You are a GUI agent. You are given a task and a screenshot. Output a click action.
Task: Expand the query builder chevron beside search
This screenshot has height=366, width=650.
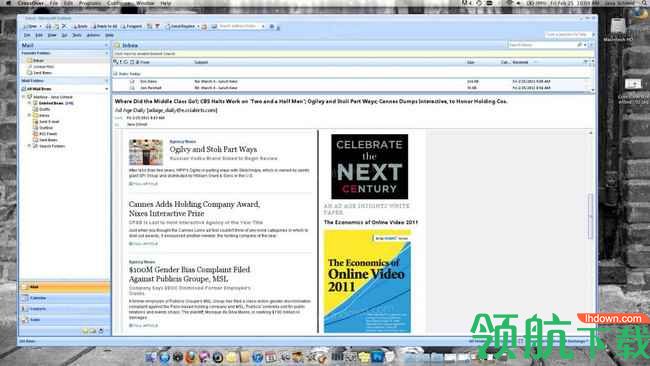(591, 45)
